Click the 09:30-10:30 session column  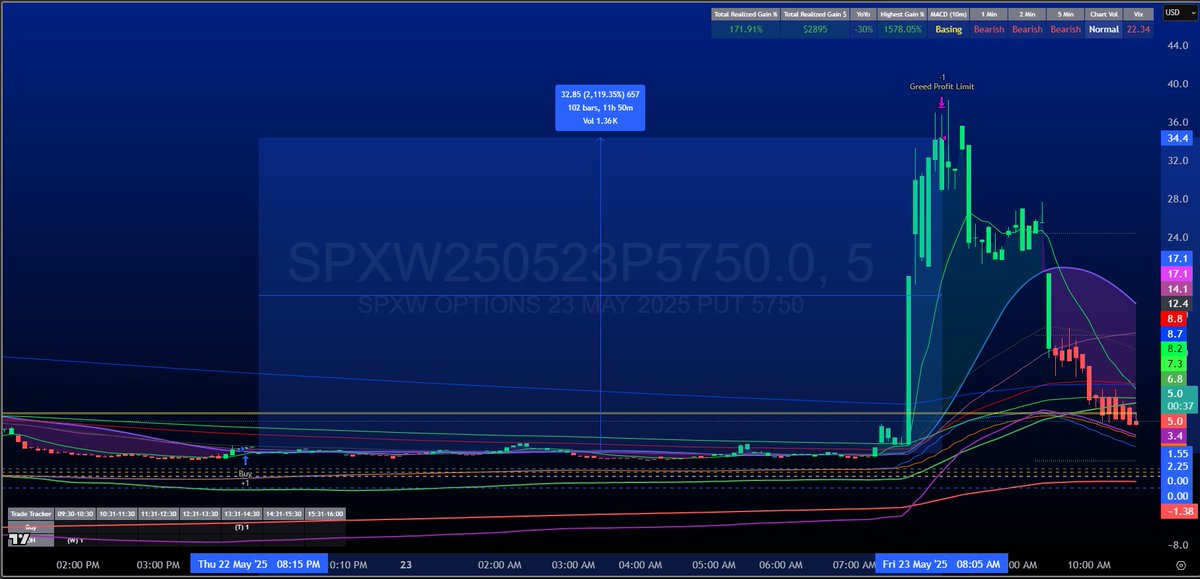75,513
